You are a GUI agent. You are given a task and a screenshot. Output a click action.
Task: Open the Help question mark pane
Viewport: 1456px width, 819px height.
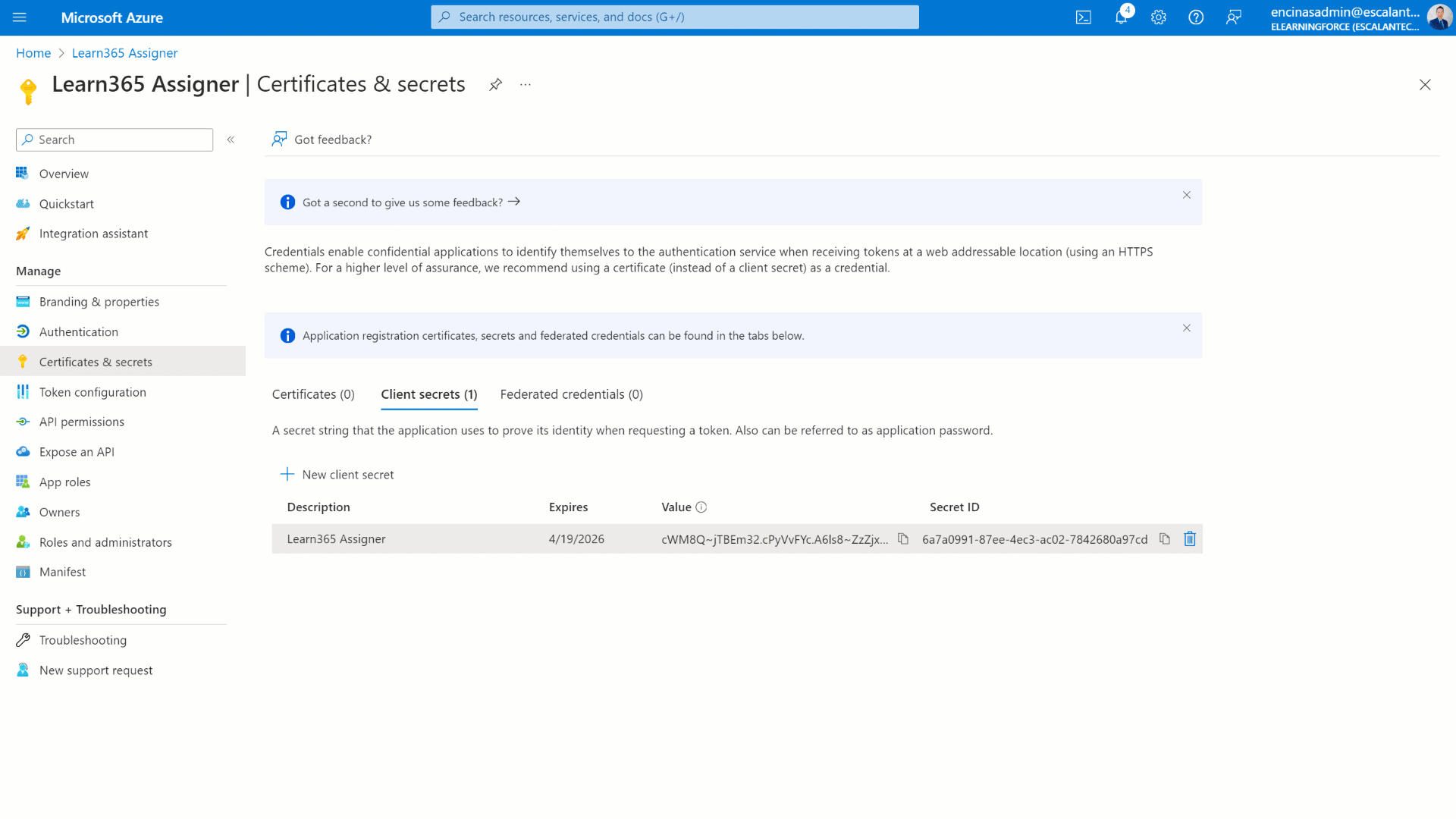tap(1196, 17)
